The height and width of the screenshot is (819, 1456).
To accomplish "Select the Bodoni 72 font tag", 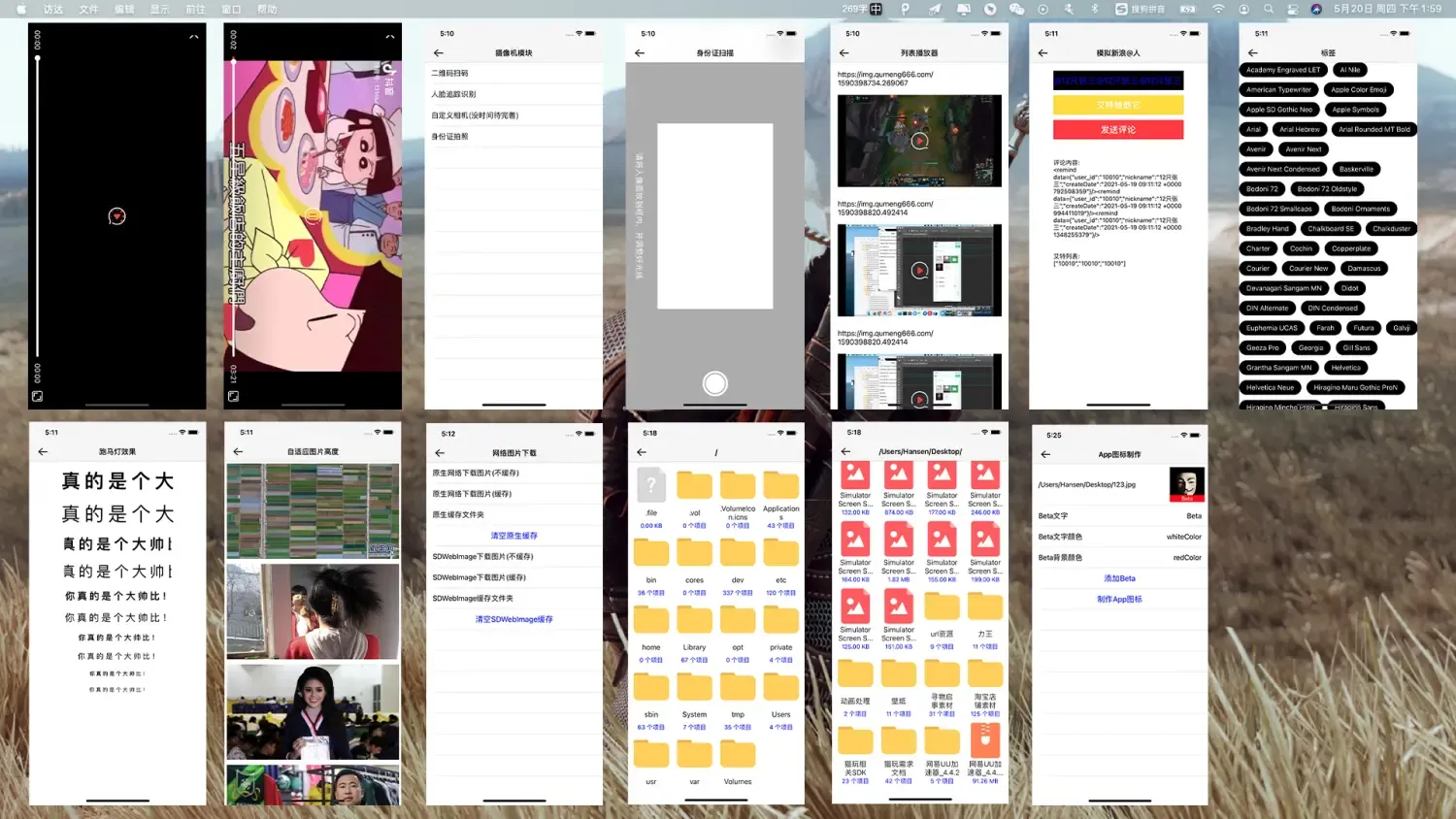I will tap(1261, 188).
